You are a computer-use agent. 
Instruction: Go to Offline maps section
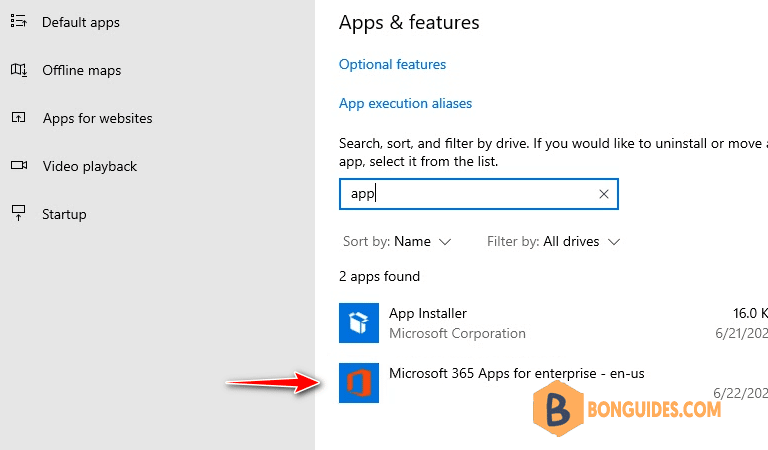click(x=81, y=70)
